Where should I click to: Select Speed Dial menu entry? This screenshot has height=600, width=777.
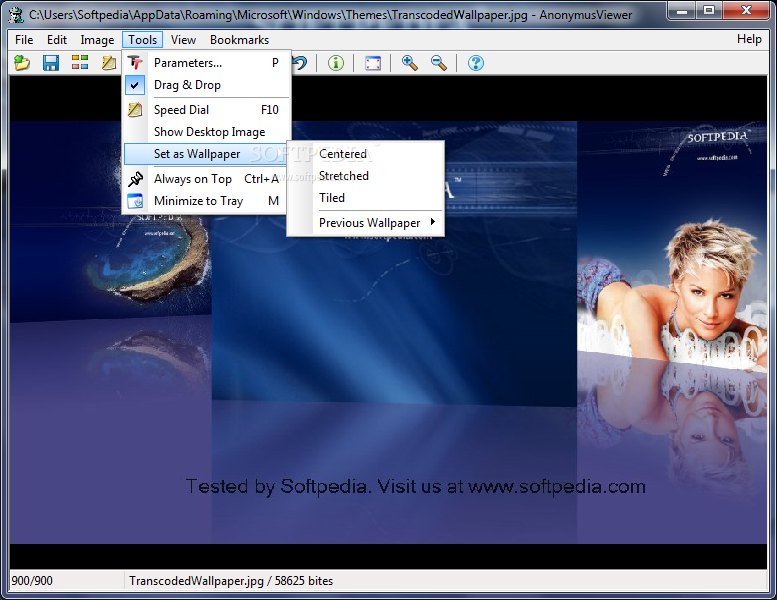point(205,109)
